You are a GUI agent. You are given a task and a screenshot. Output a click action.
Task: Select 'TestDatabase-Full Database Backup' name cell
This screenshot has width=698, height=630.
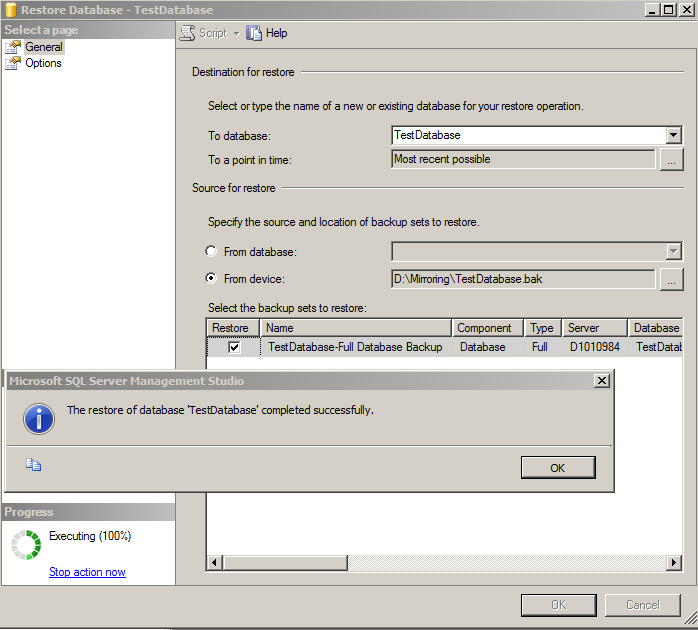pyautogui.click(x=355, y=347)
